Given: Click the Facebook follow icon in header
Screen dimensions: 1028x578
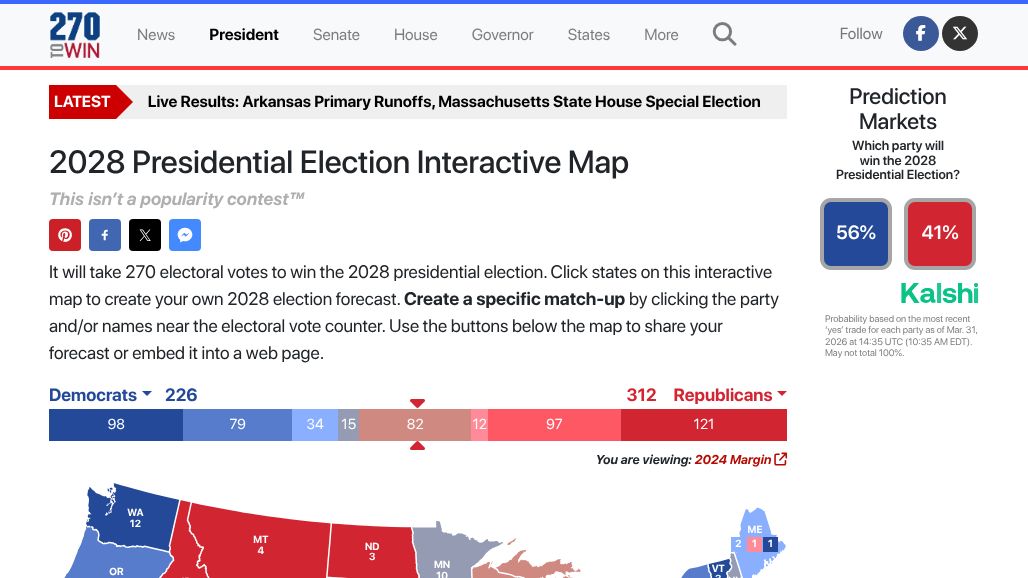Looking at the screenshot, I should [x=920, y=34].
